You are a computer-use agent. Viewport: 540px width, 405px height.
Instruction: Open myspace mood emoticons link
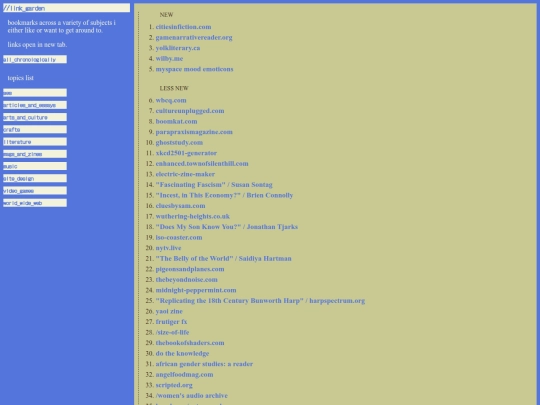tap(194, 69)
